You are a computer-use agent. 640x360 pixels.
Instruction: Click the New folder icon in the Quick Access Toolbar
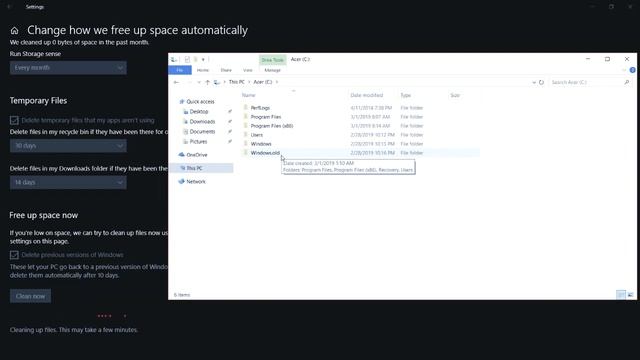(x=196, y=60)
